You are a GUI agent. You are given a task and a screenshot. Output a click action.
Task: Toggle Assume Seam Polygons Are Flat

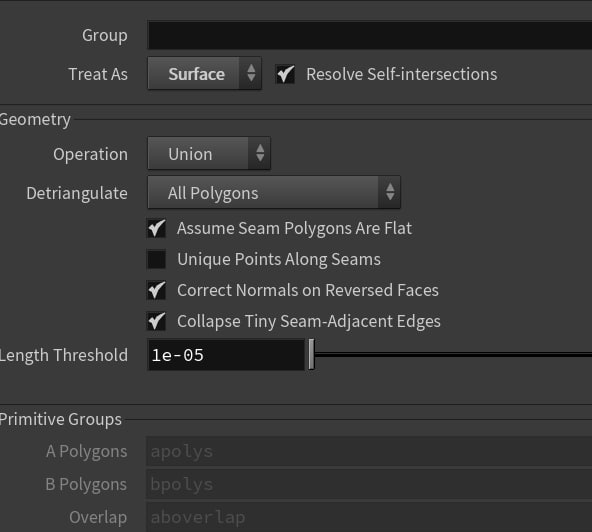pos(156,228)
